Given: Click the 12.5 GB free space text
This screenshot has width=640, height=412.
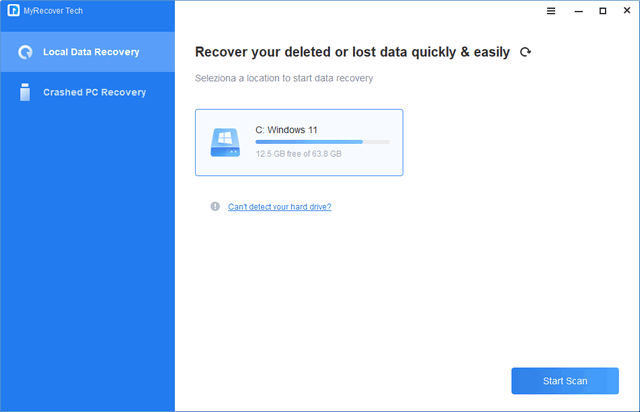Looking at the screenshot, I should click(x=298, y=154).
